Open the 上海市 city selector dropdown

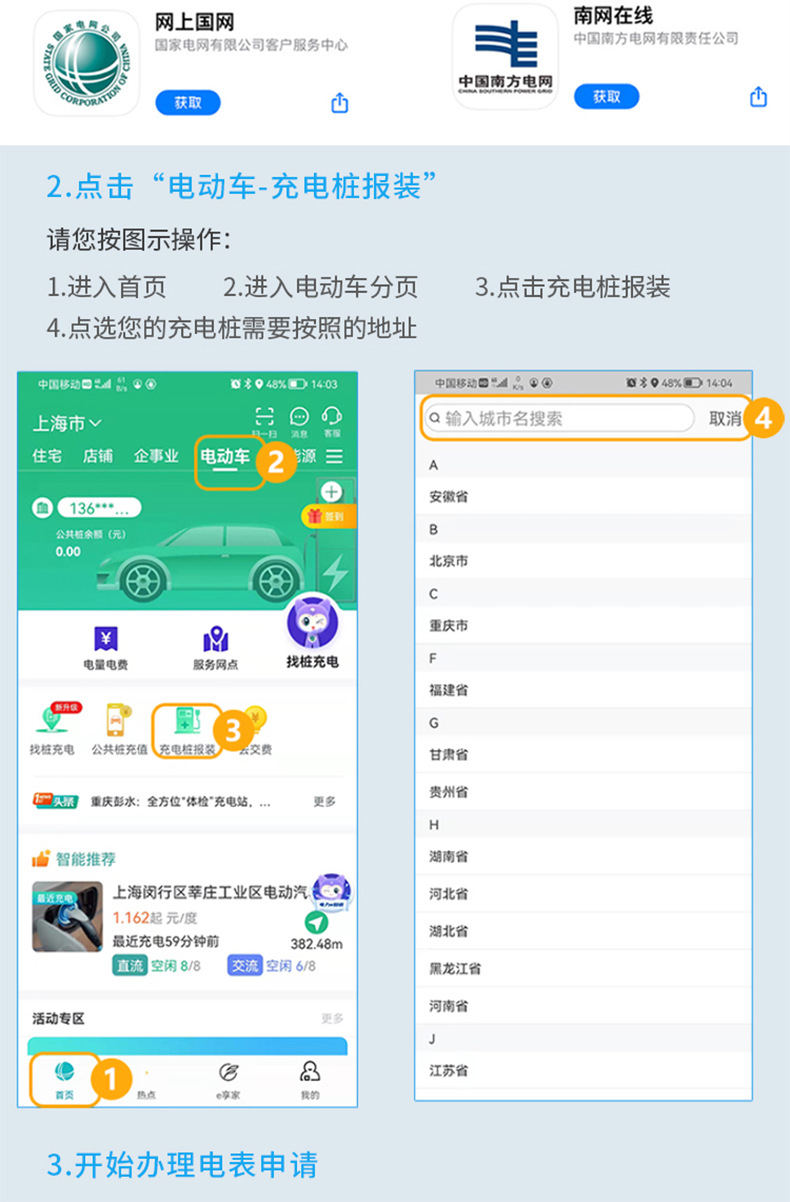pos(67,424)
